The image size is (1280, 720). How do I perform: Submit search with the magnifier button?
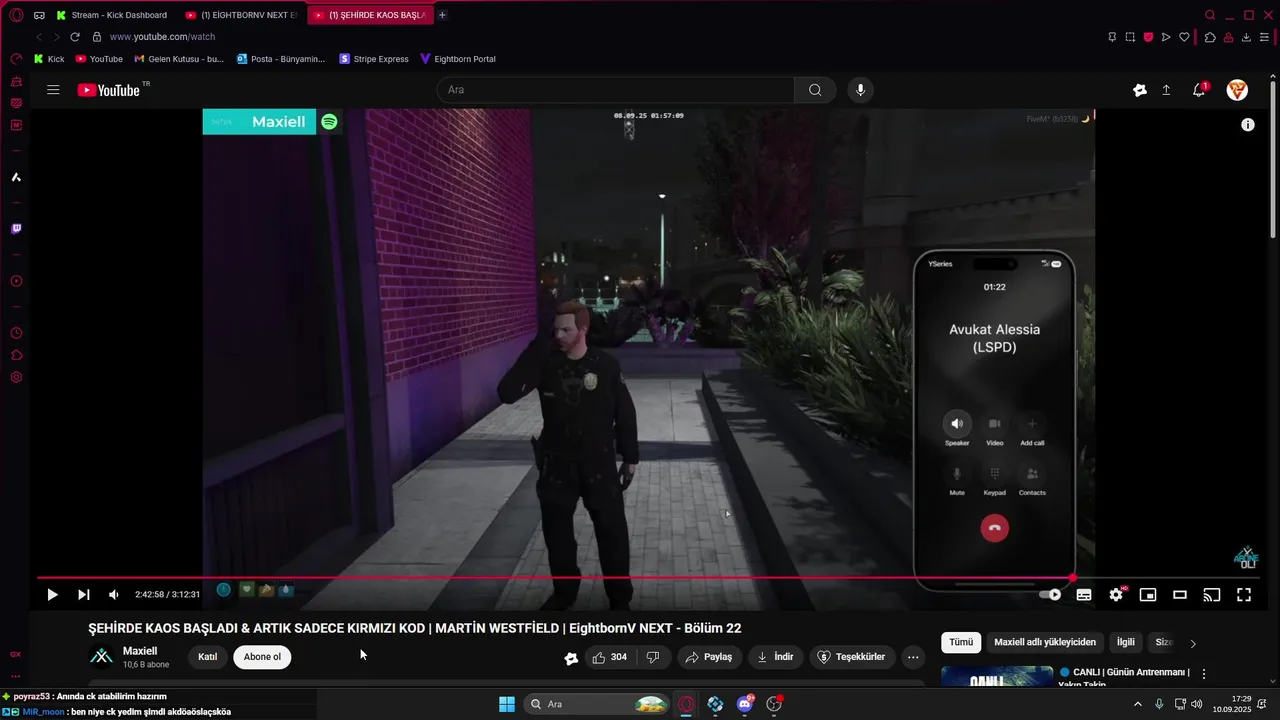815,90
